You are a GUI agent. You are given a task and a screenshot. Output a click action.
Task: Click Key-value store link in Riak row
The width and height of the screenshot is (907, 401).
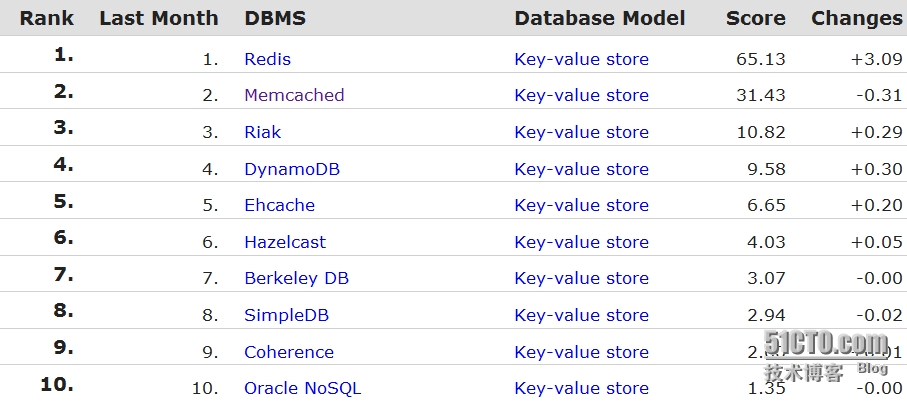point(581,132)
